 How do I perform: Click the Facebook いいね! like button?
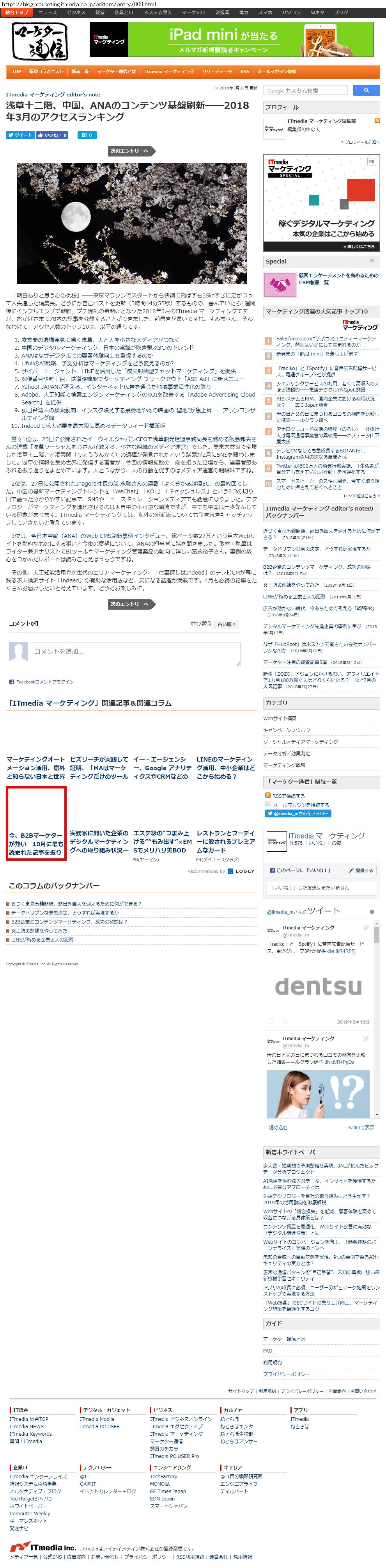click(52, 135)
